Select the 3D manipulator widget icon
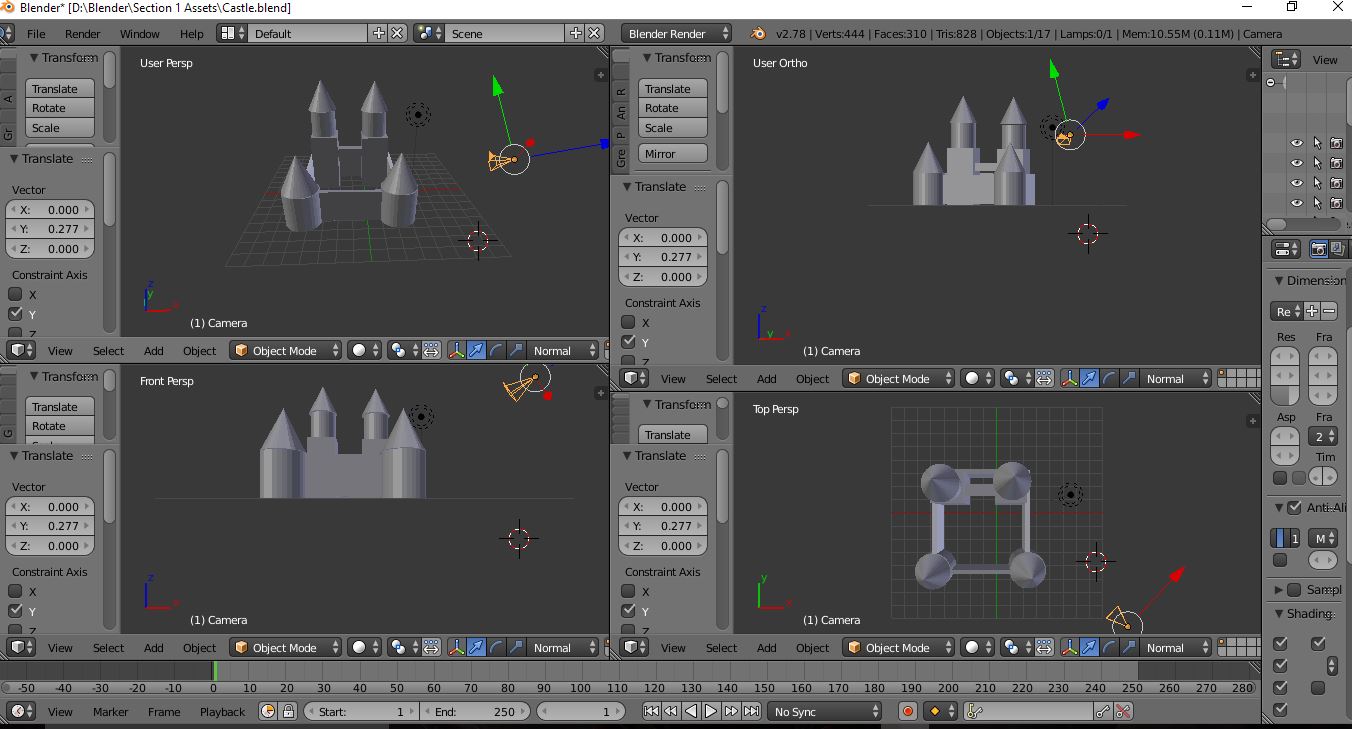The height and width of the screenshot is (729, 1352). 457,350
